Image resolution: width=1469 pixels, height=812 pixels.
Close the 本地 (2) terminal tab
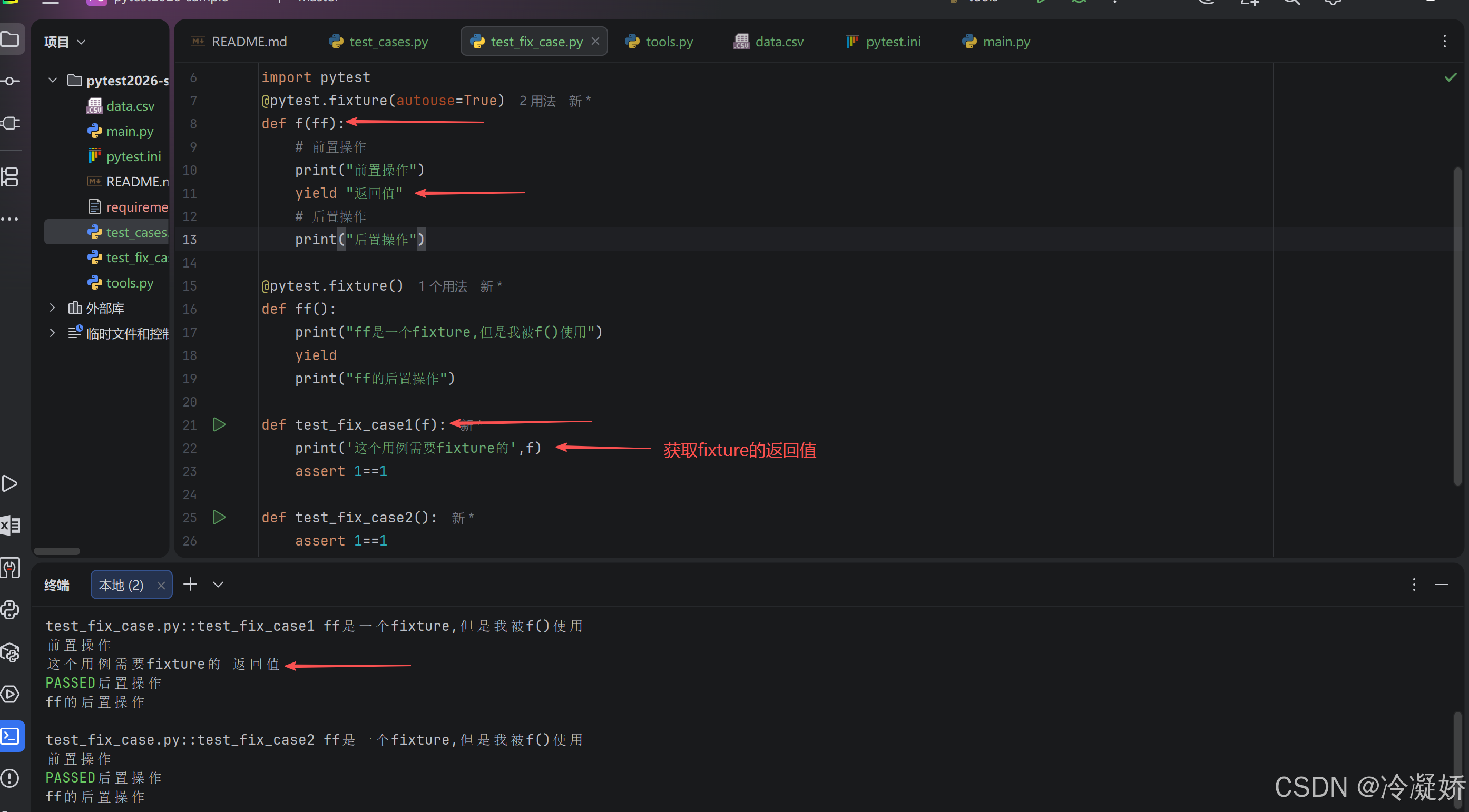point(161,586)
